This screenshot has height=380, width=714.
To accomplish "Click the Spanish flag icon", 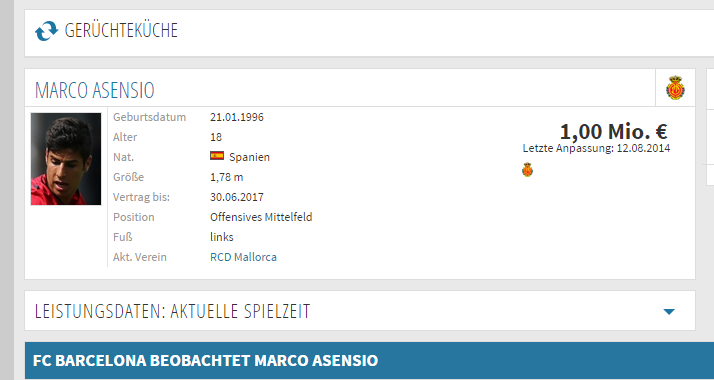I will click(217, 156).
